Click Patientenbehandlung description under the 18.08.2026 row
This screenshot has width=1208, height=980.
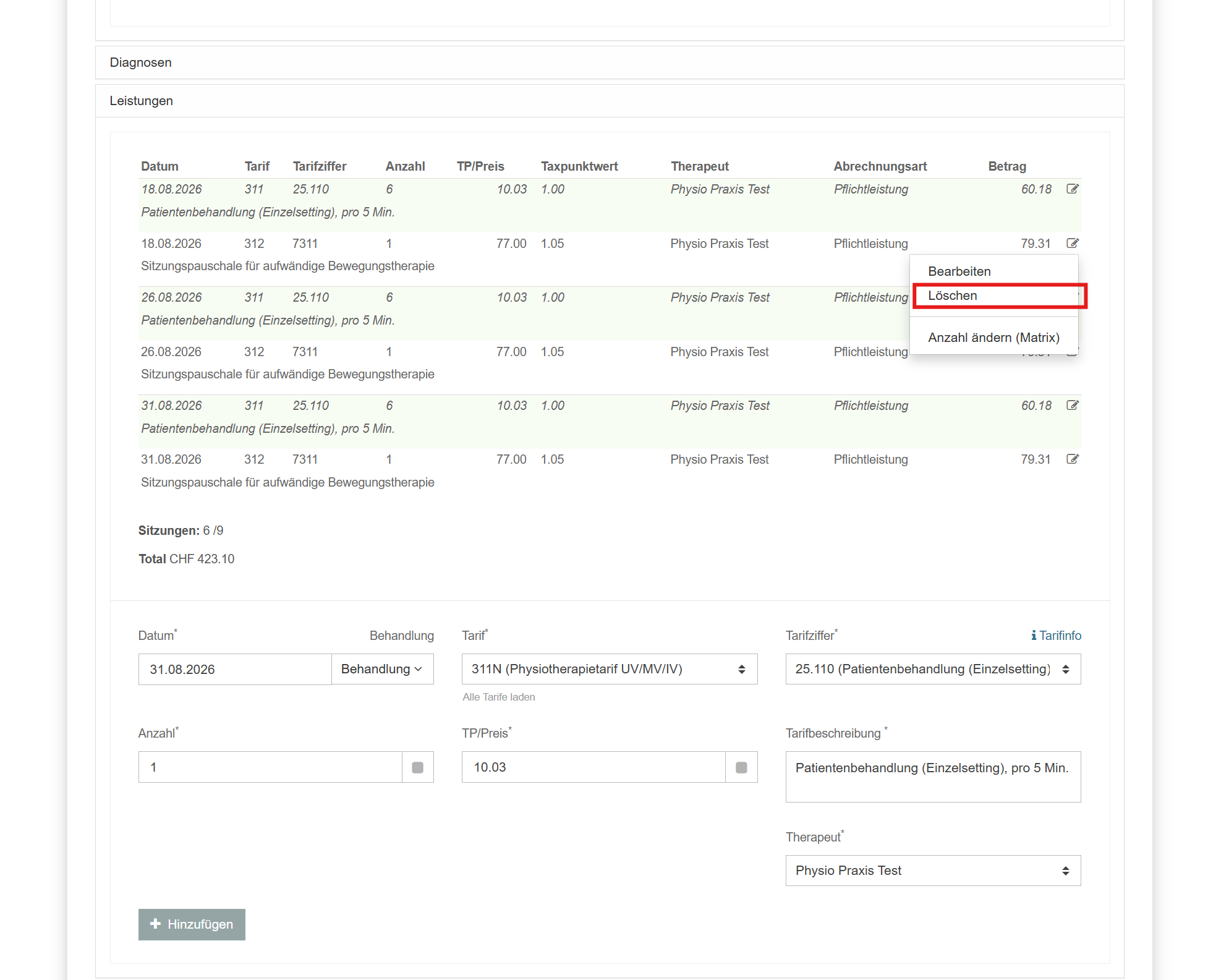268,212
